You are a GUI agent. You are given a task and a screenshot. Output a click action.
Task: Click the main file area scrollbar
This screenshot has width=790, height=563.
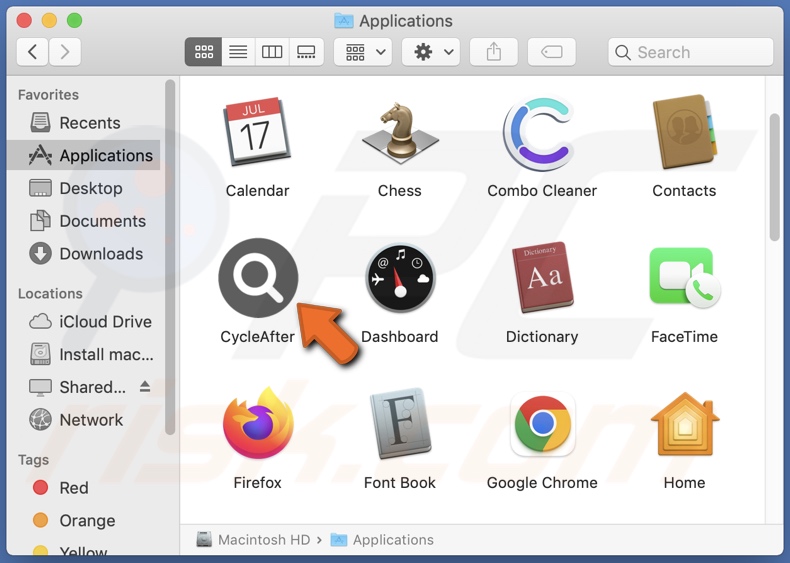point(774,177)
